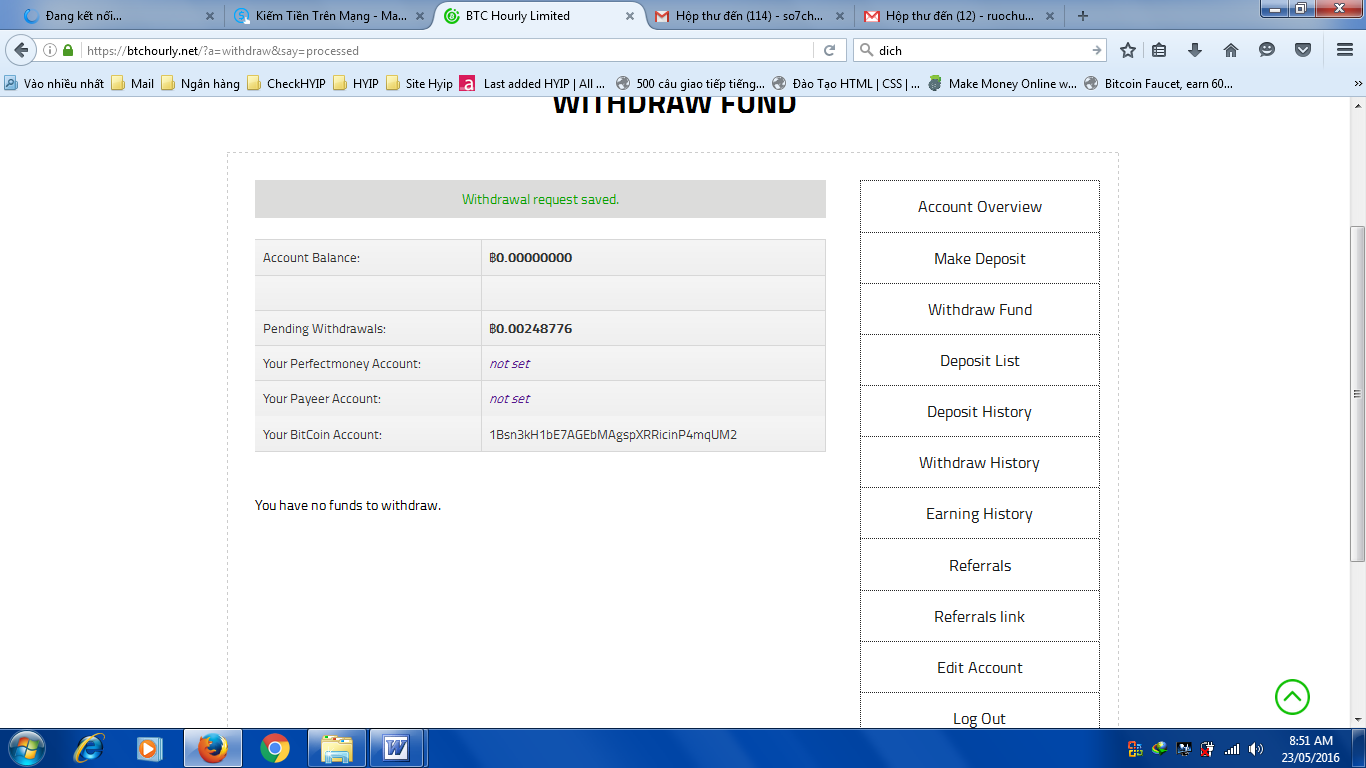View Withdraw History
The width and height of the screenshot is (1366, 768).
pyautogui.click(x=980, y=463)
